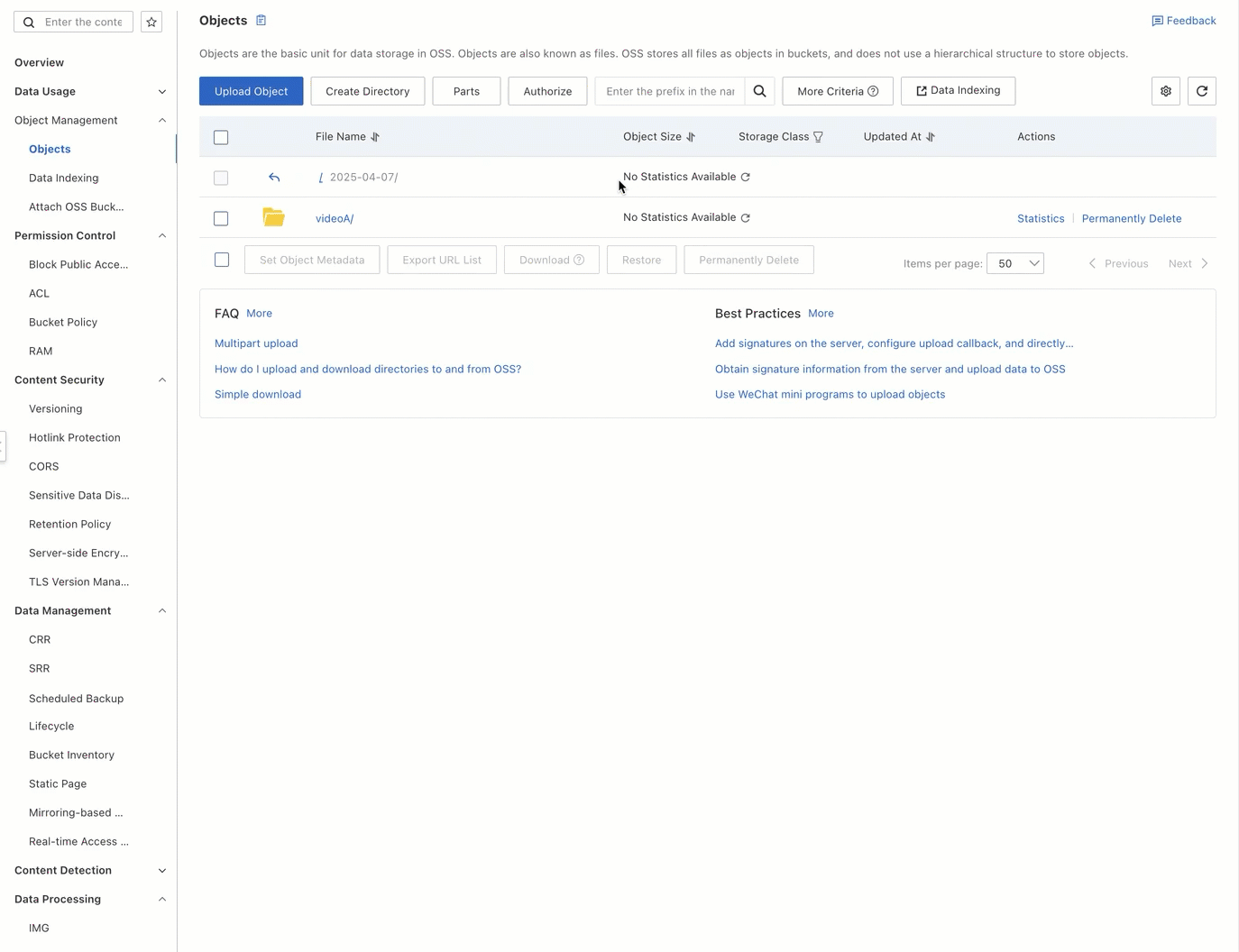This screenshot has width=1239, height=952.
Task: Click the Create Directory button
Action: click(368, 91)
